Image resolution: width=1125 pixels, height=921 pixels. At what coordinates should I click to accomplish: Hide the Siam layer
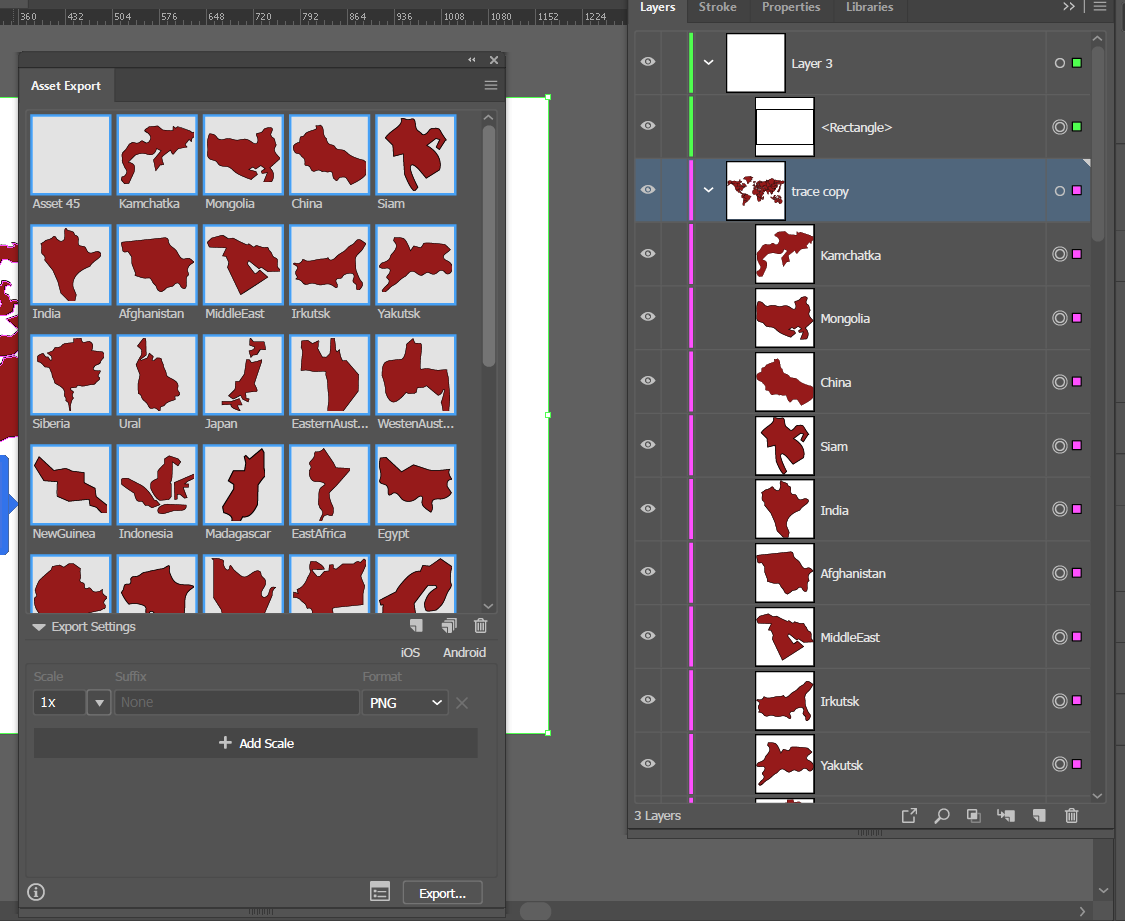(x=648, y=445)
